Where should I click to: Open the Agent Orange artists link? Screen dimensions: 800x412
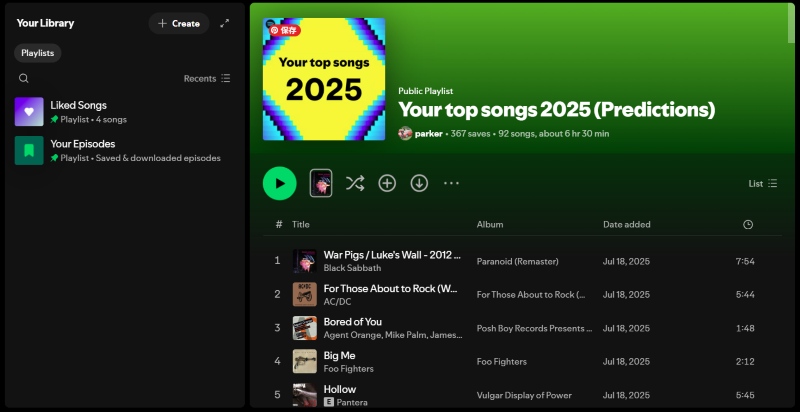(393, 335)
